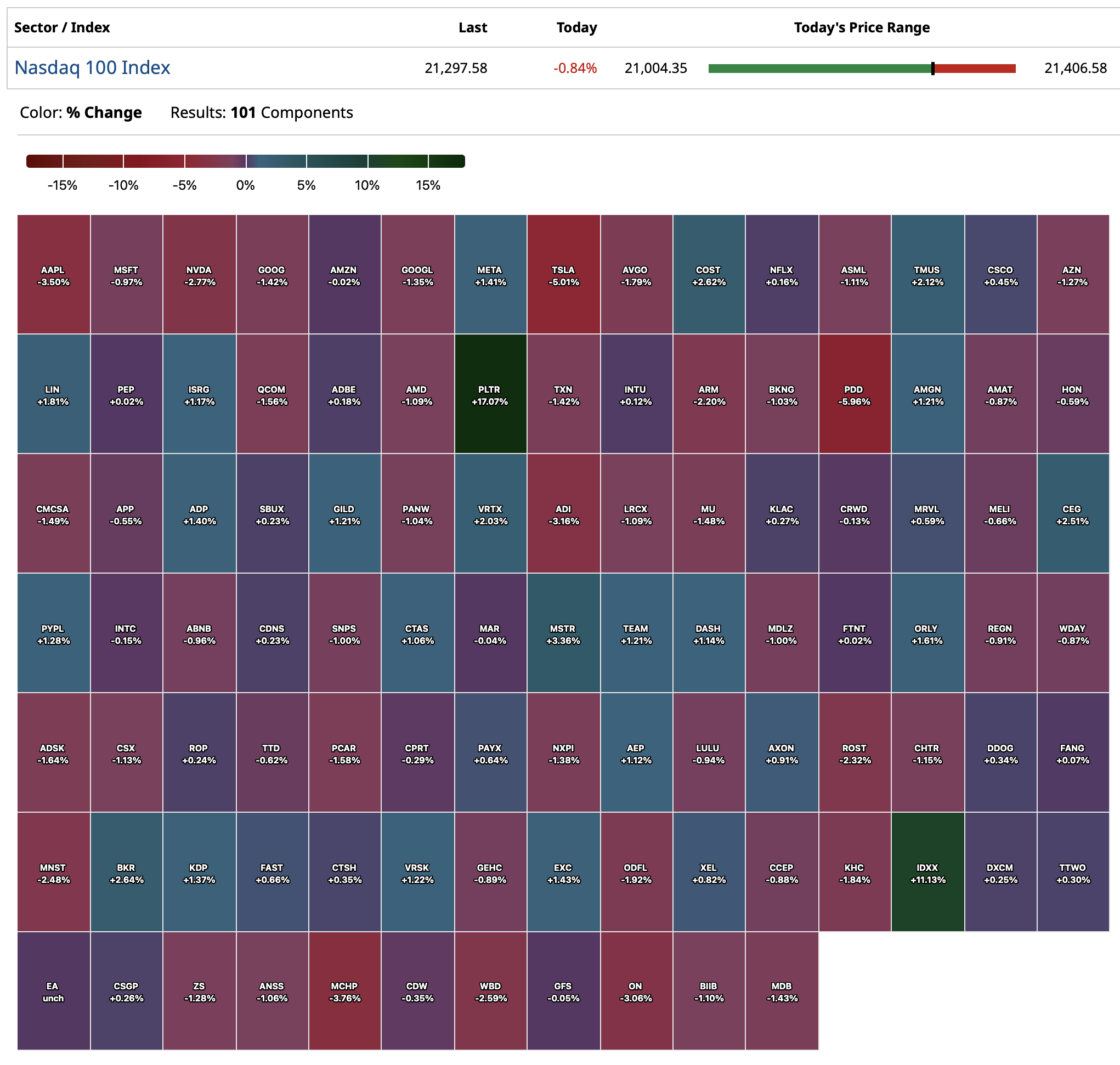Open the Nasdaq 100 Index link

tap(92, 67)
